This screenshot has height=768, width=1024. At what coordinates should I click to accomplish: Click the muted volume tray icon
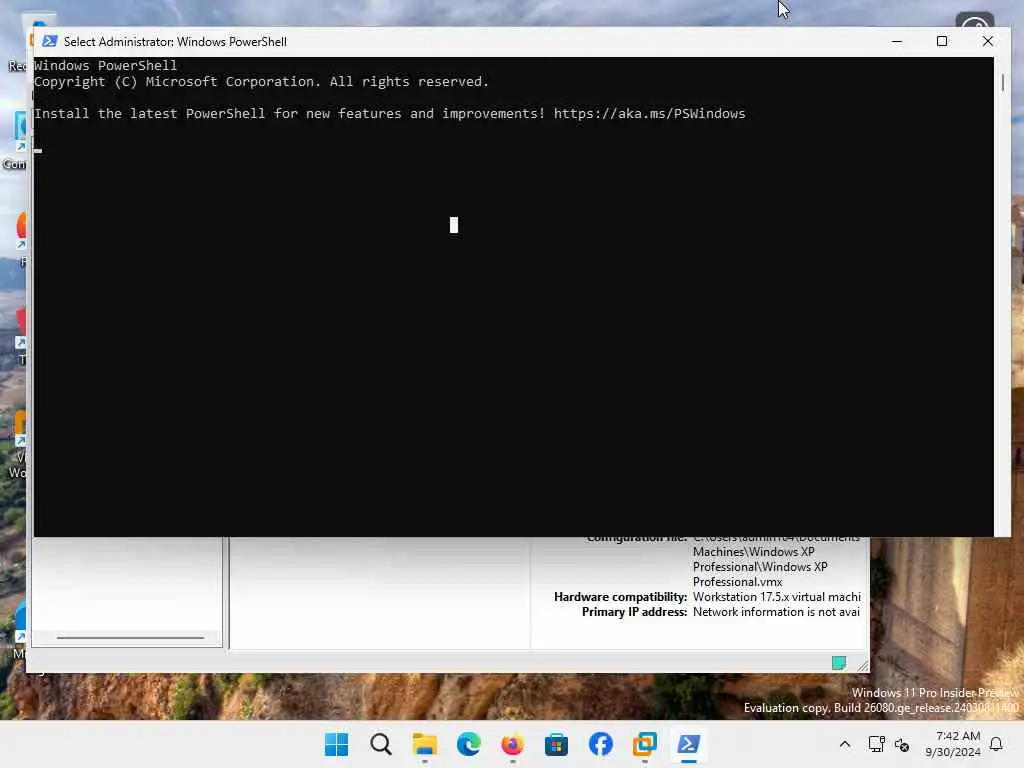pos(903,744)
